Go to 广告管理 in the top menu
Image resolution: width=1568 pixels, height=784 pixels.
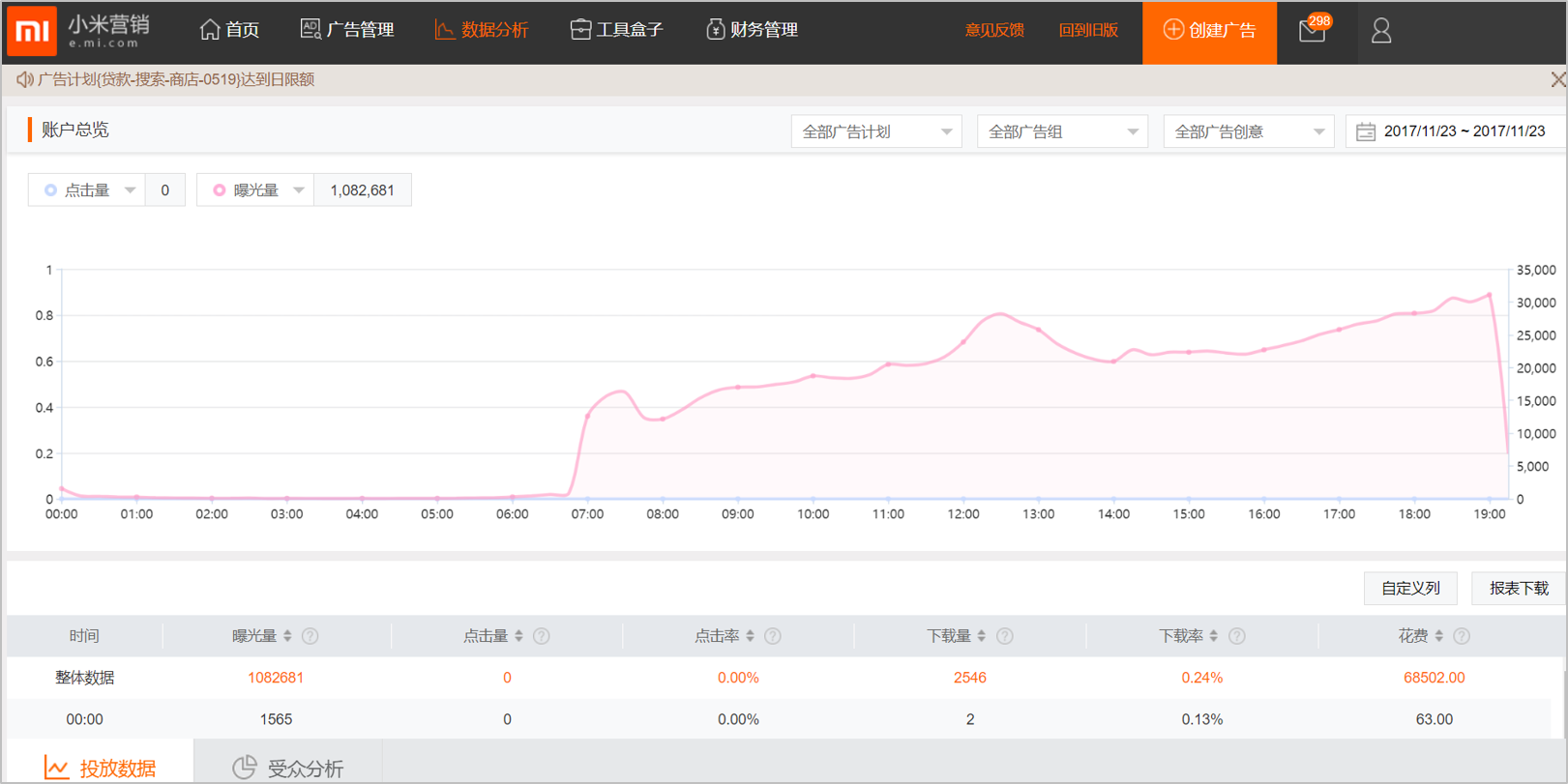click(347, 30)
